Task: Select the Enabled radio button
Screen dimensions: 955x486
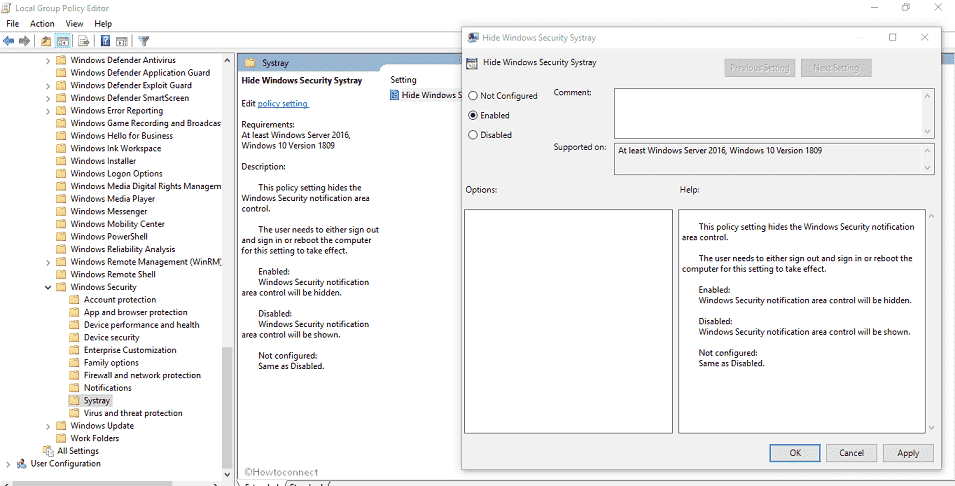Action: [x=473, y=115]
